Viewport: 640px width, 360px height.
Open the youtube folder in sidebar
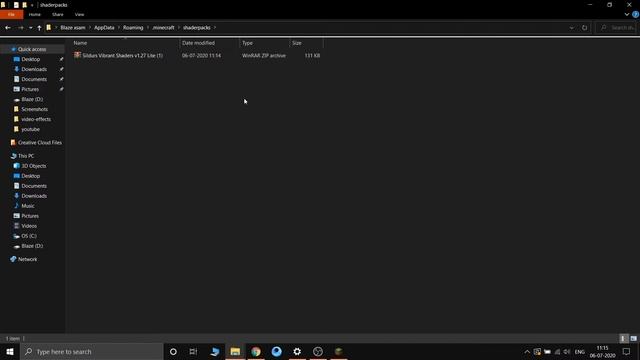30,129
